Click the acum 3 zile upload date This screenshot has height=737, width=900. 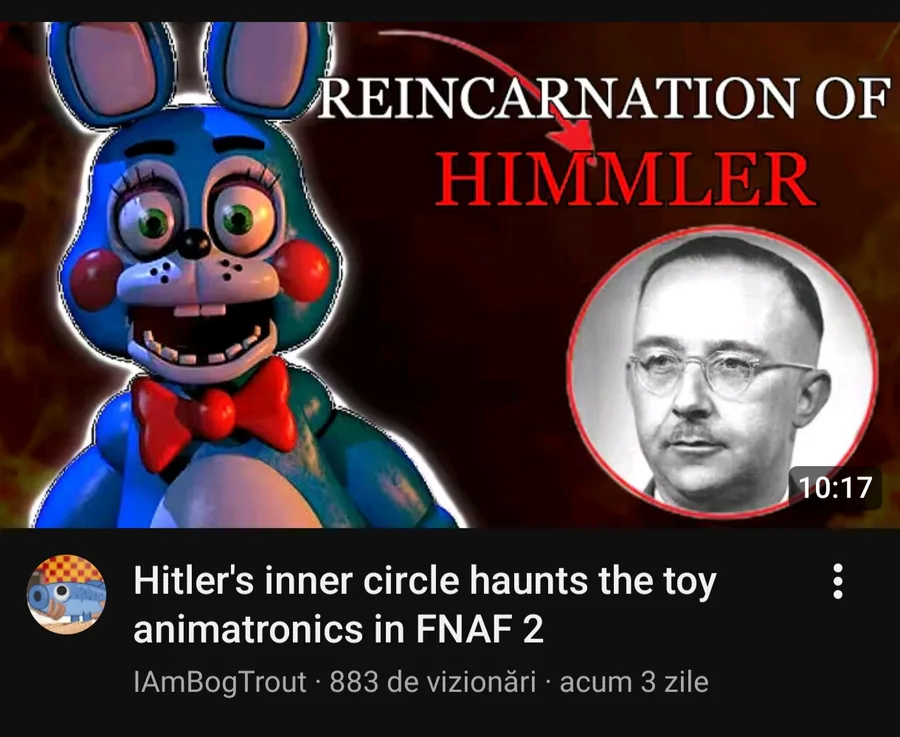634,682
